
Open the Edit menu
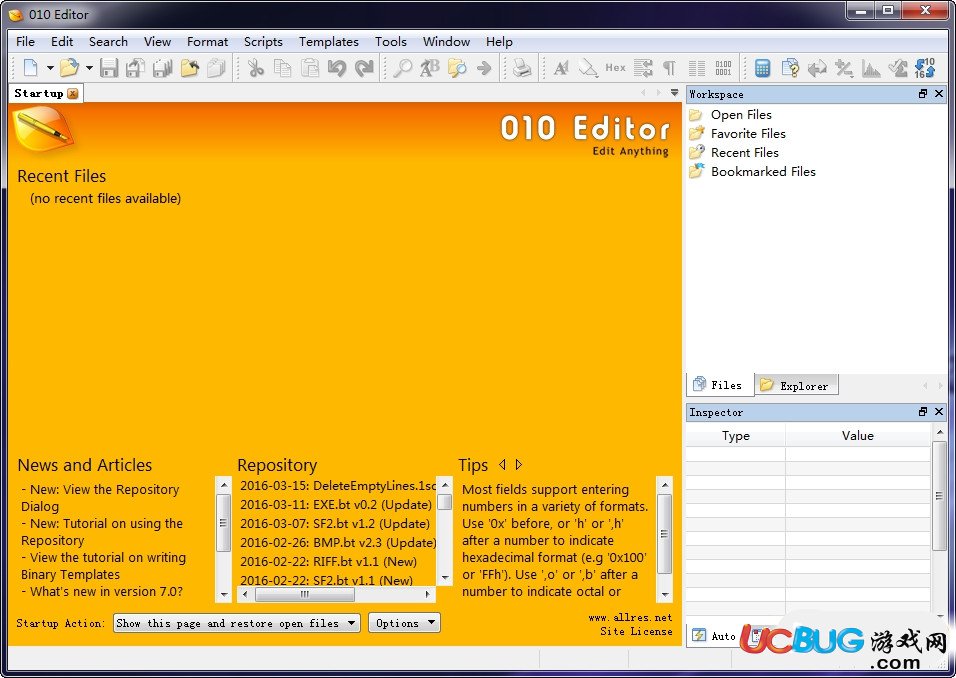[62, 41]
